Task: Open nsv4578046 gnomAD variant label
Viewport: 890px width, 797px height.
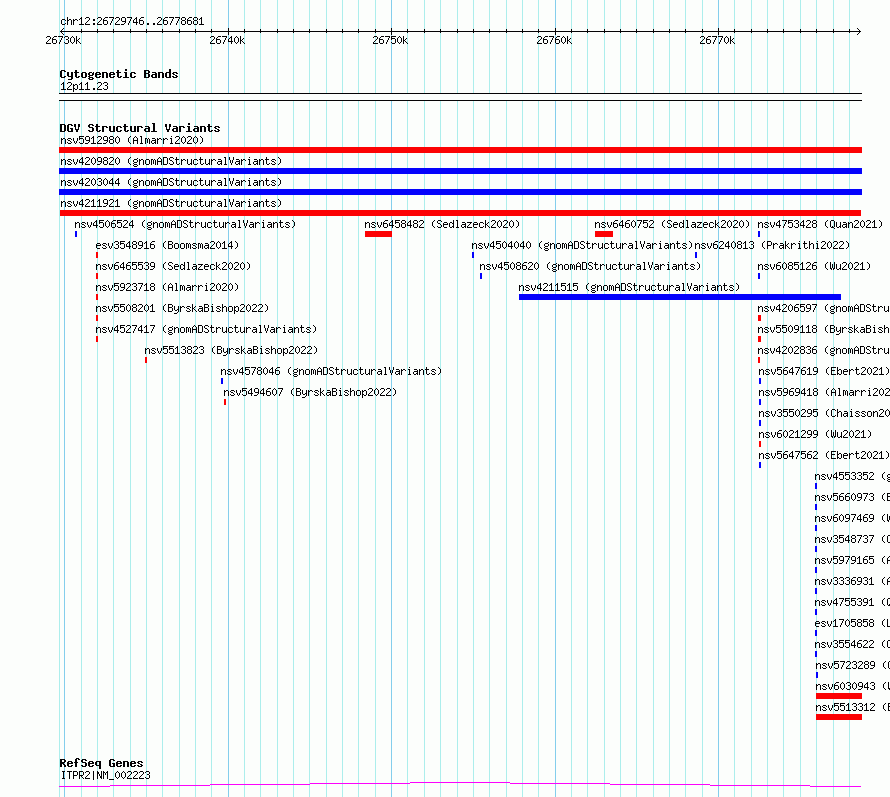Action: pos(331,371)
